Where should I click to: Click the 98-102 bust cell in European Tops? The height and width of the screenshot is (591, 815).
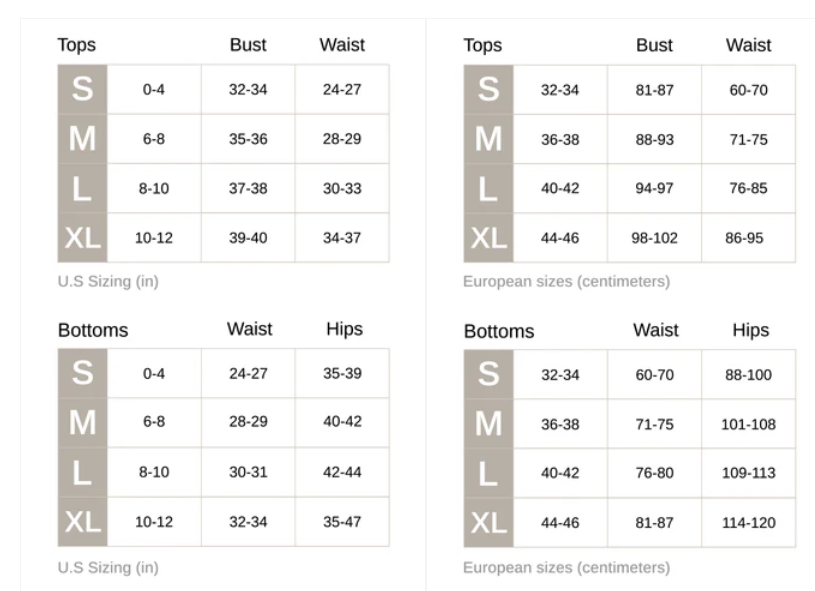pos(654,238)
